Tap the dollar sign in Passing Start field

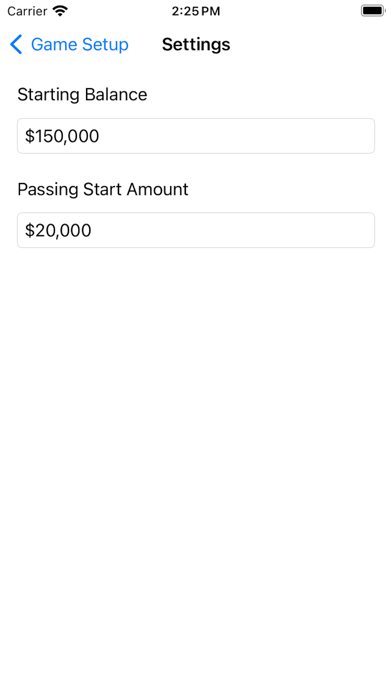(x=29, y=230)
